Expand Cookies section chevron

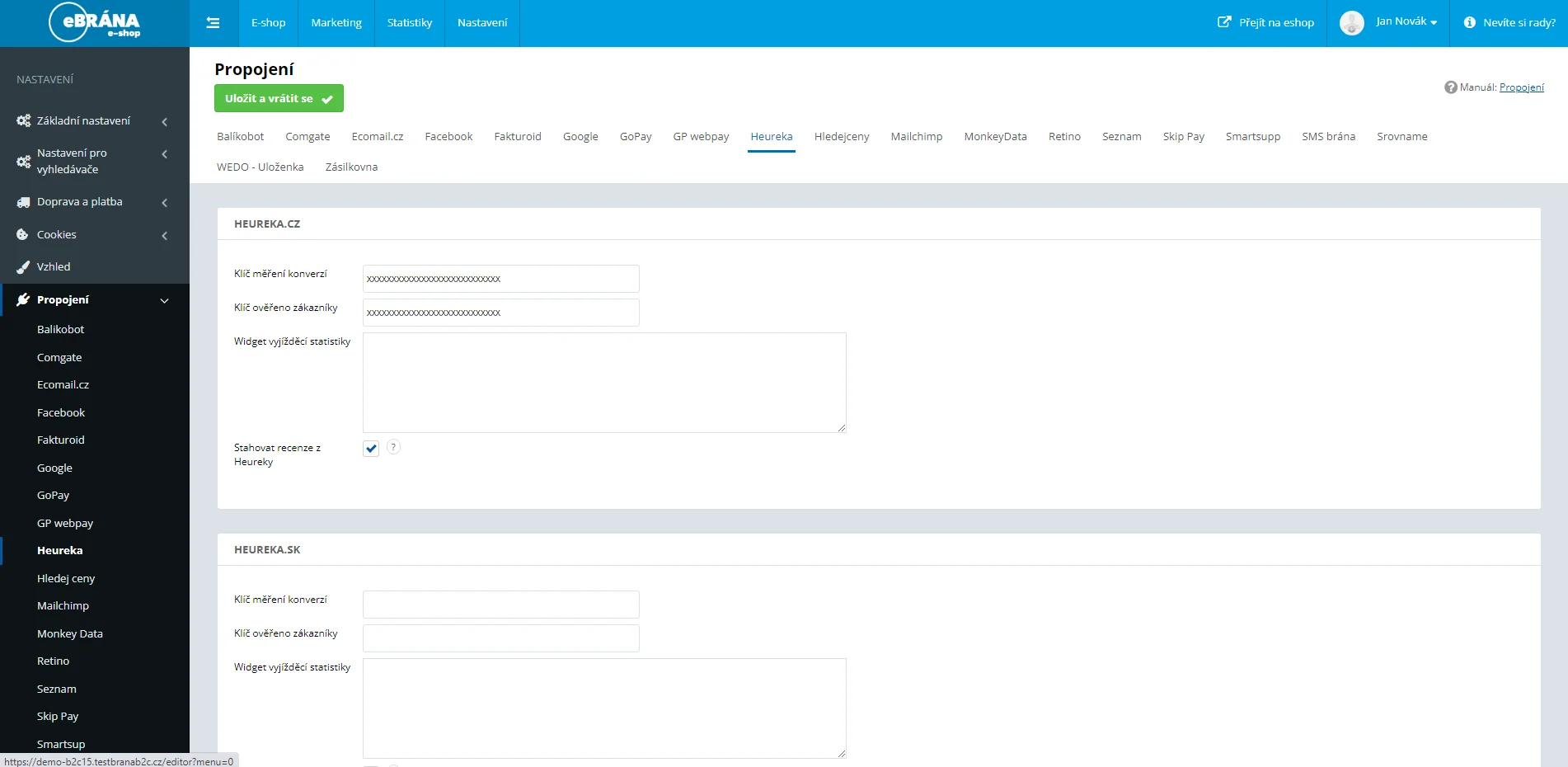(x=165, y=236)
